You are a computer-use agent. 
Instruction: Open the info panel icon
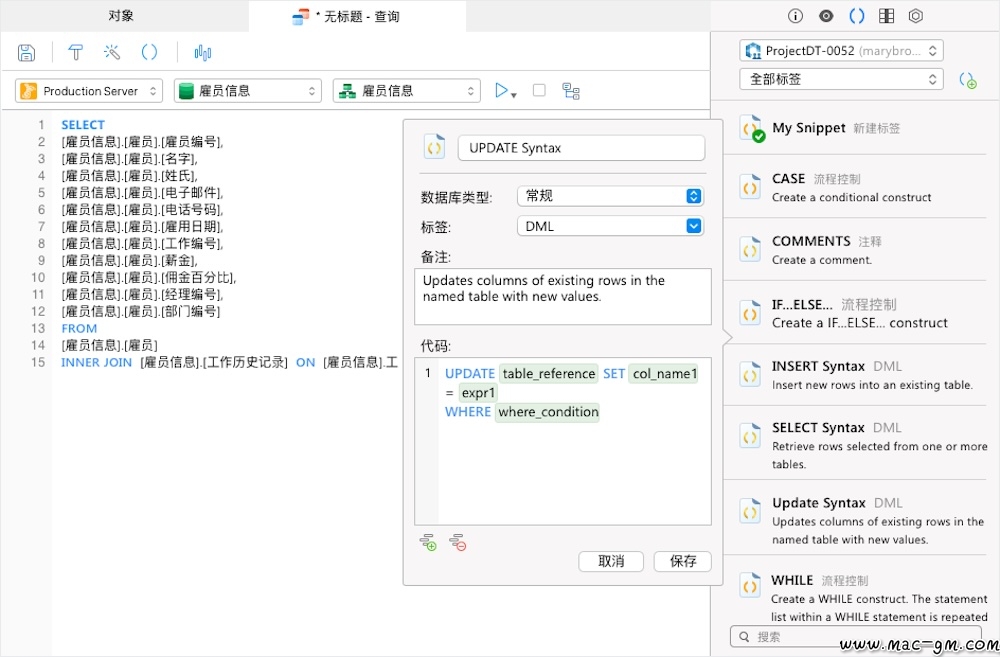(x=795, y=16)
